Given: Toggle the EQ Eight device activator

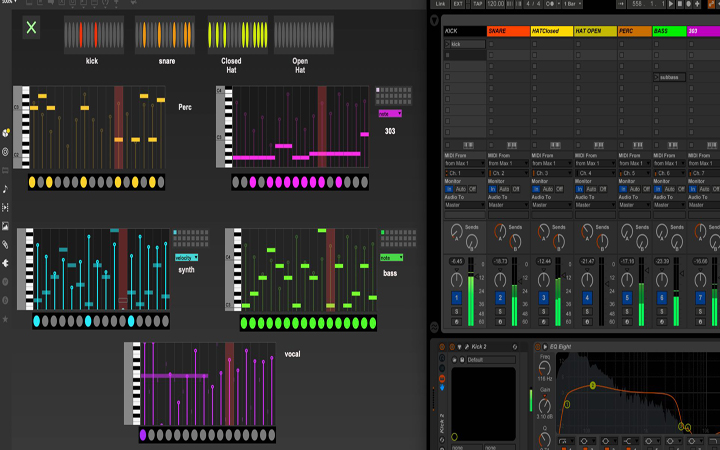Looking at the screenshot, I should point(538,347).
